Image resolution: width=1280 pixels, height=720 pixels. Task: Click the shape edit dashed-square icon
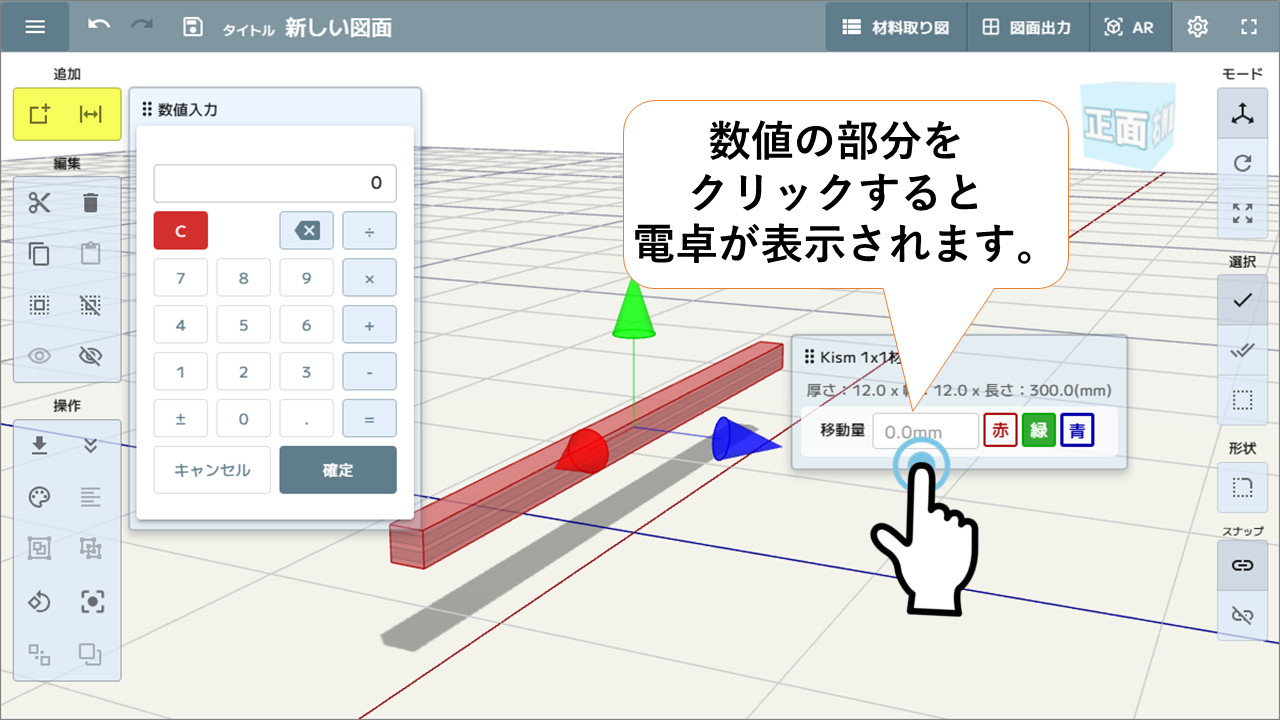[x=1243, y=489]
